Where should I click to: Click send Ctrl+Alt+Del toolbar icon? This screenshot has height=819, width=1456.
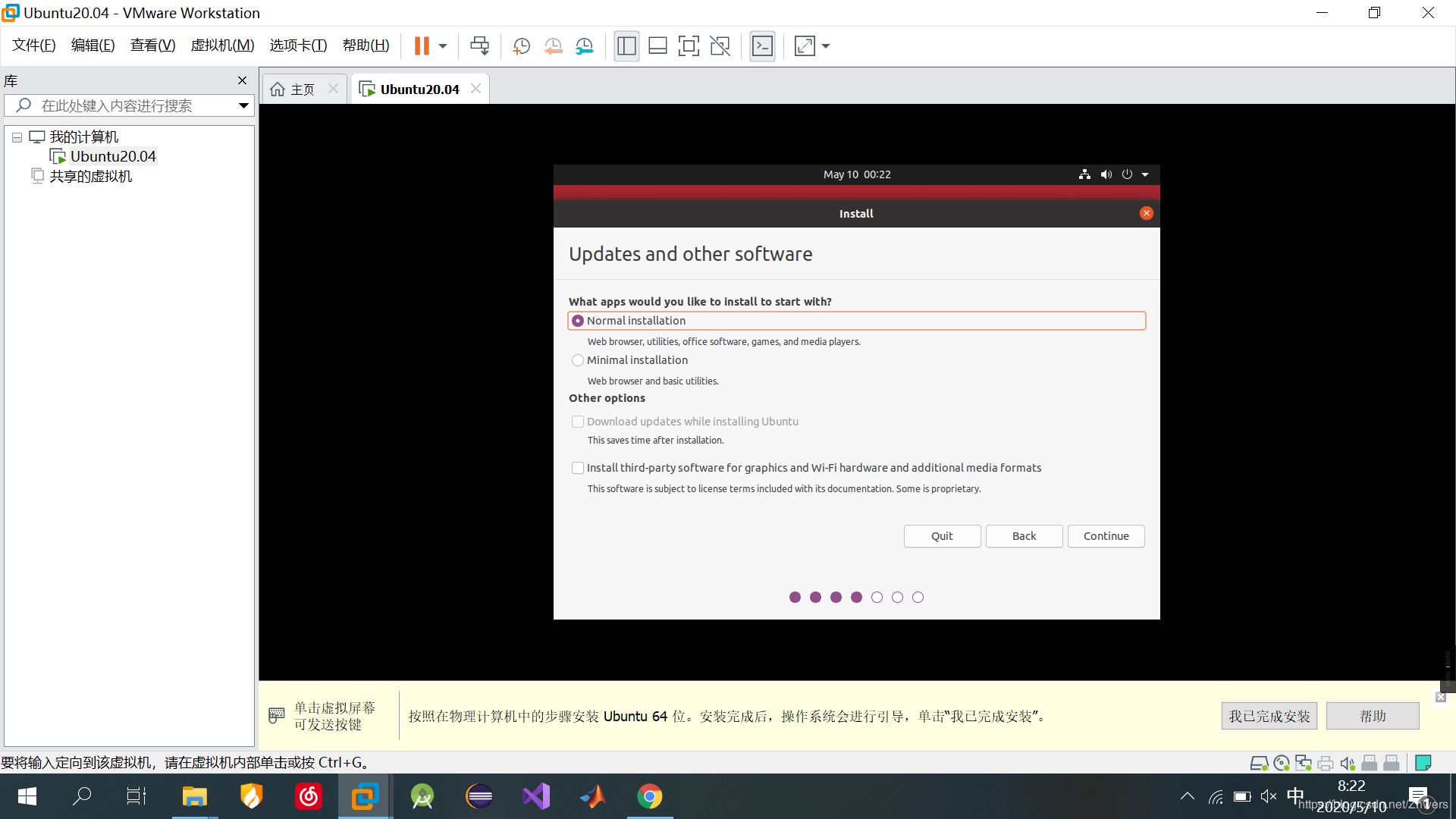(479, 46)
